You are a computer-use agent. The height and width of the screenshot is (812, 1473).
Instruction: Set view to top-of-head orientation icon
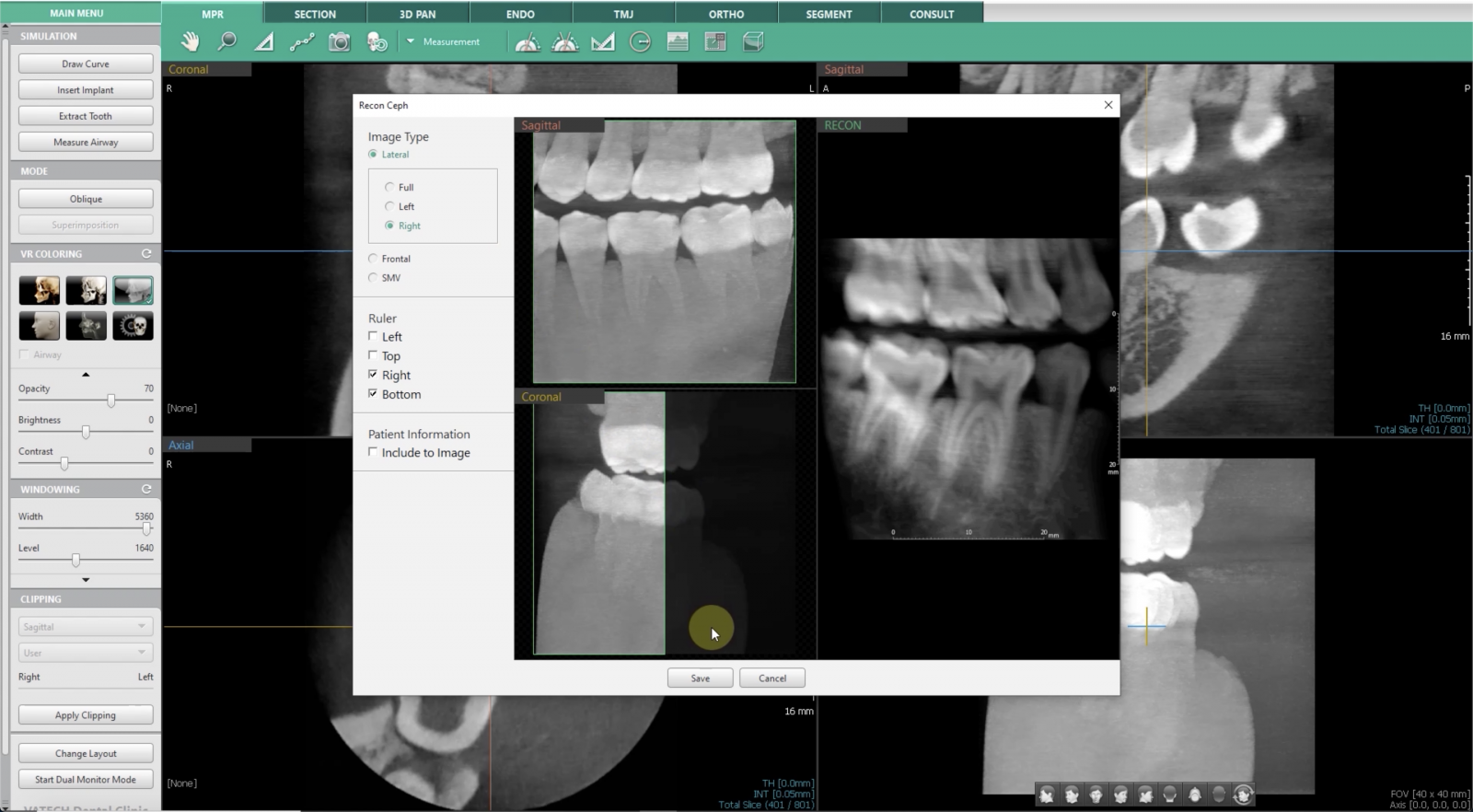1194,794
